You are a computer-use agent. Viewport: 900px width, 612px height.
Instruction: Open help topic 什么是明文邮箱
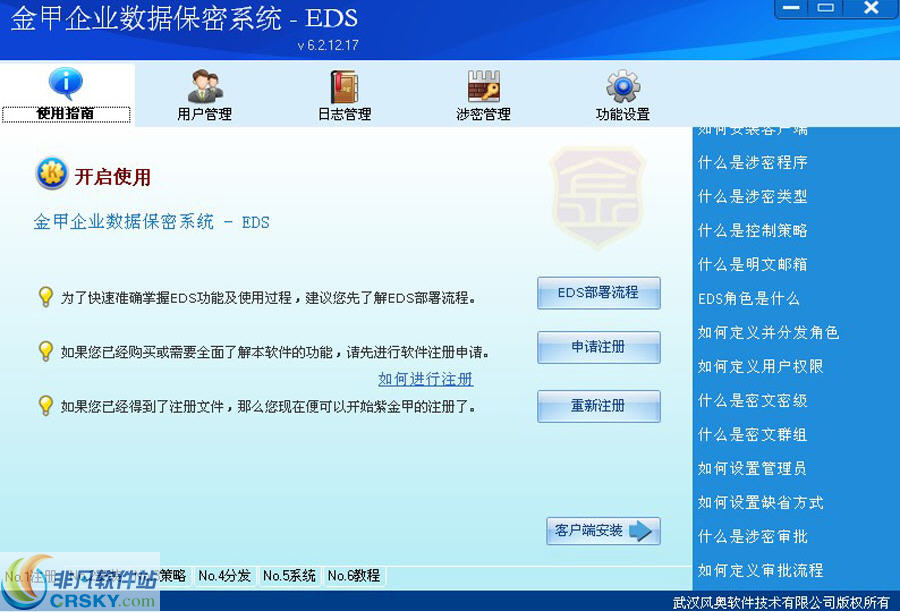click(x=752, y=264)
